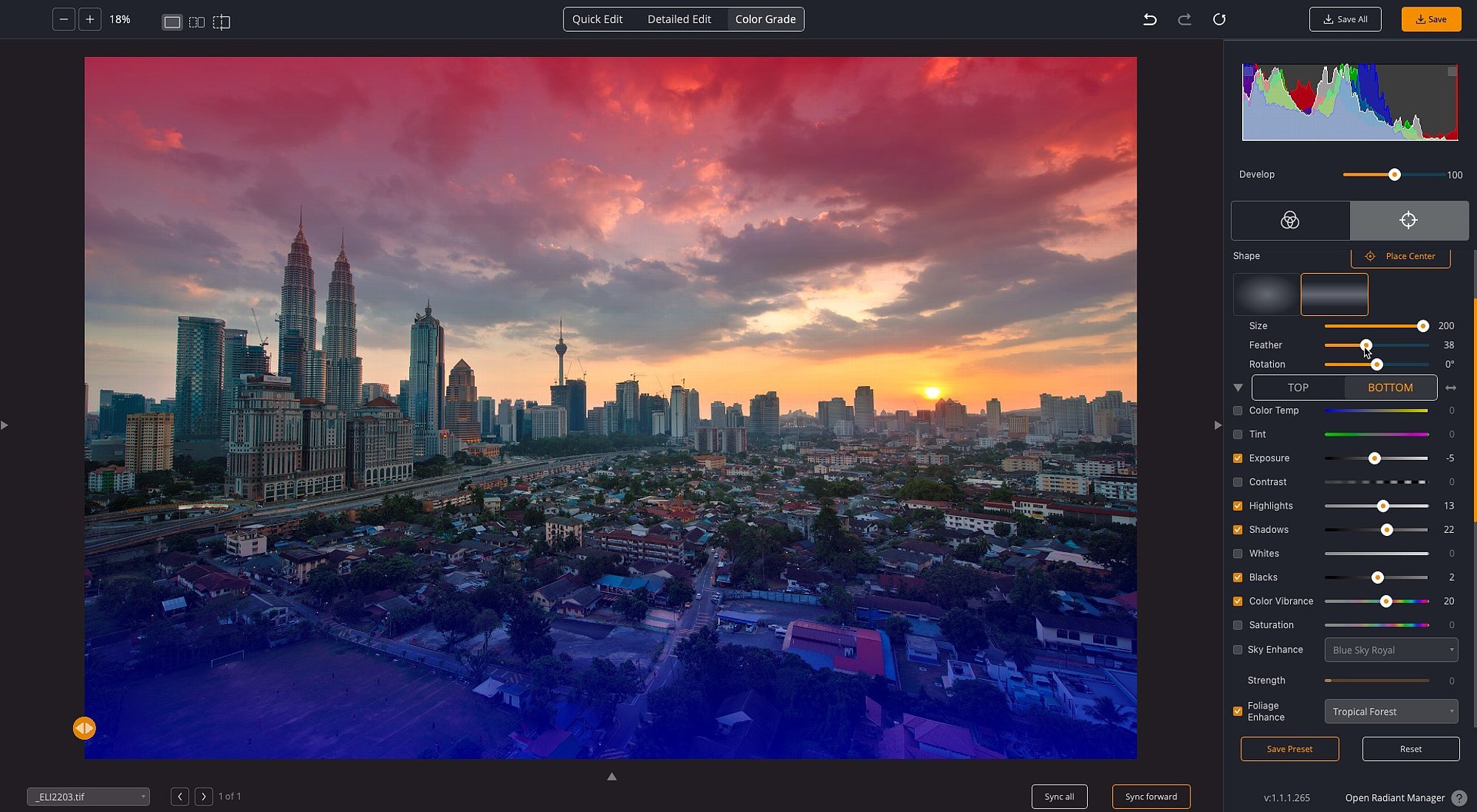1477x812 pixels.
Task: Uncheck the Exposure checkbox
Action: coord(1238,458)
